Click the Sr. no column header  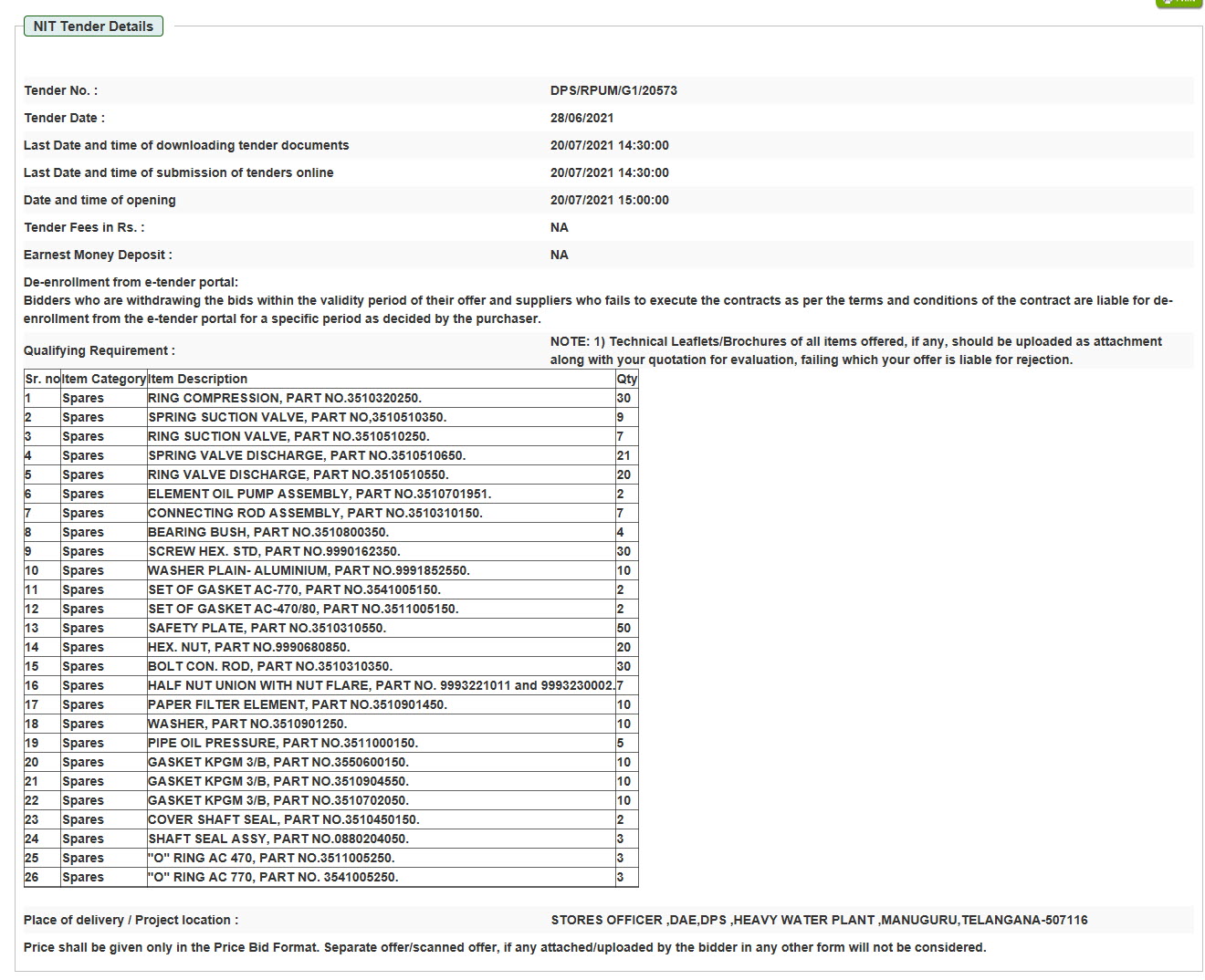tap(42, 379)
